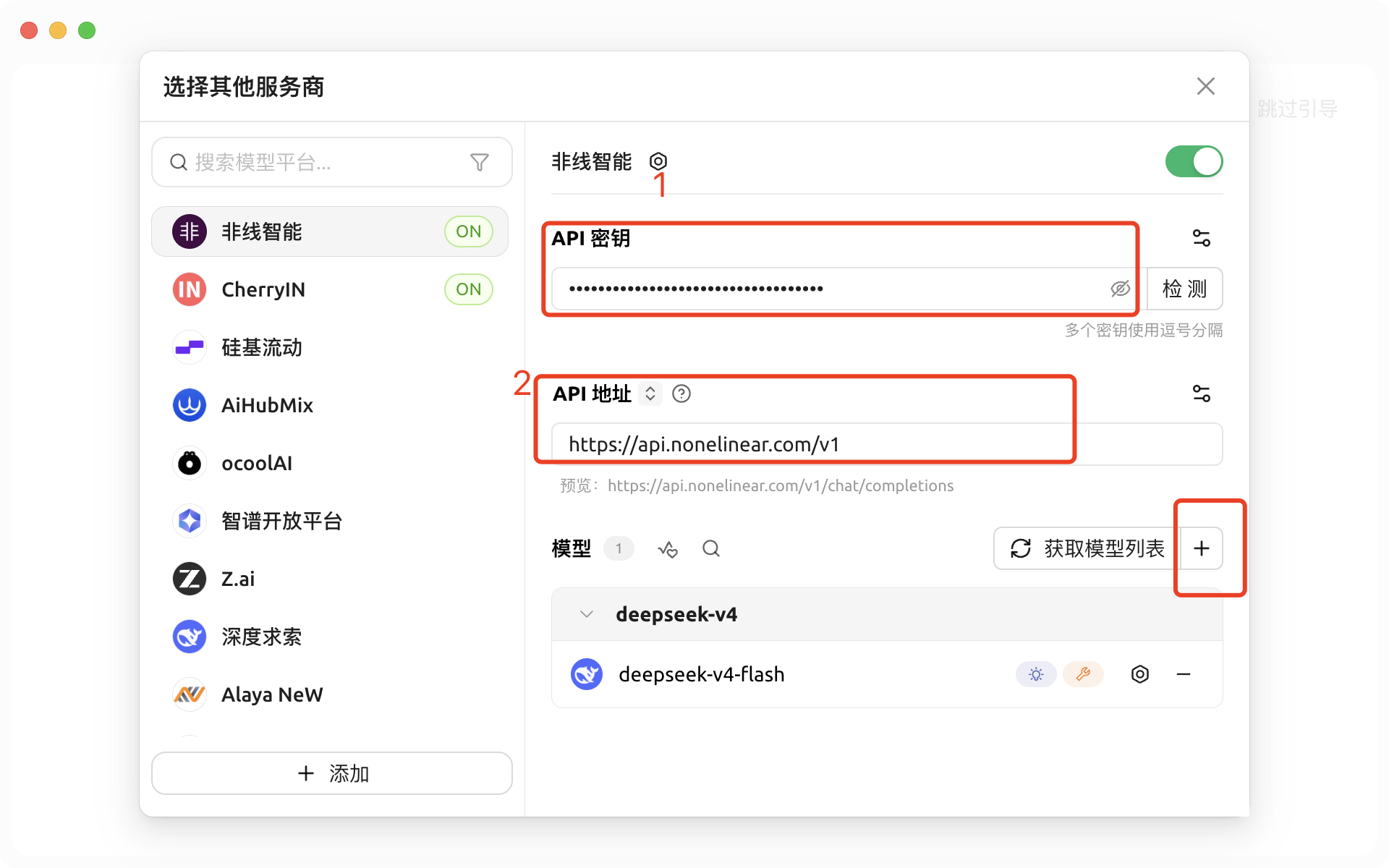The width and height of the screenshot is (1389, 868).
Task: Click the ON badge on CherryIN row
Action: tap(469, 289)
